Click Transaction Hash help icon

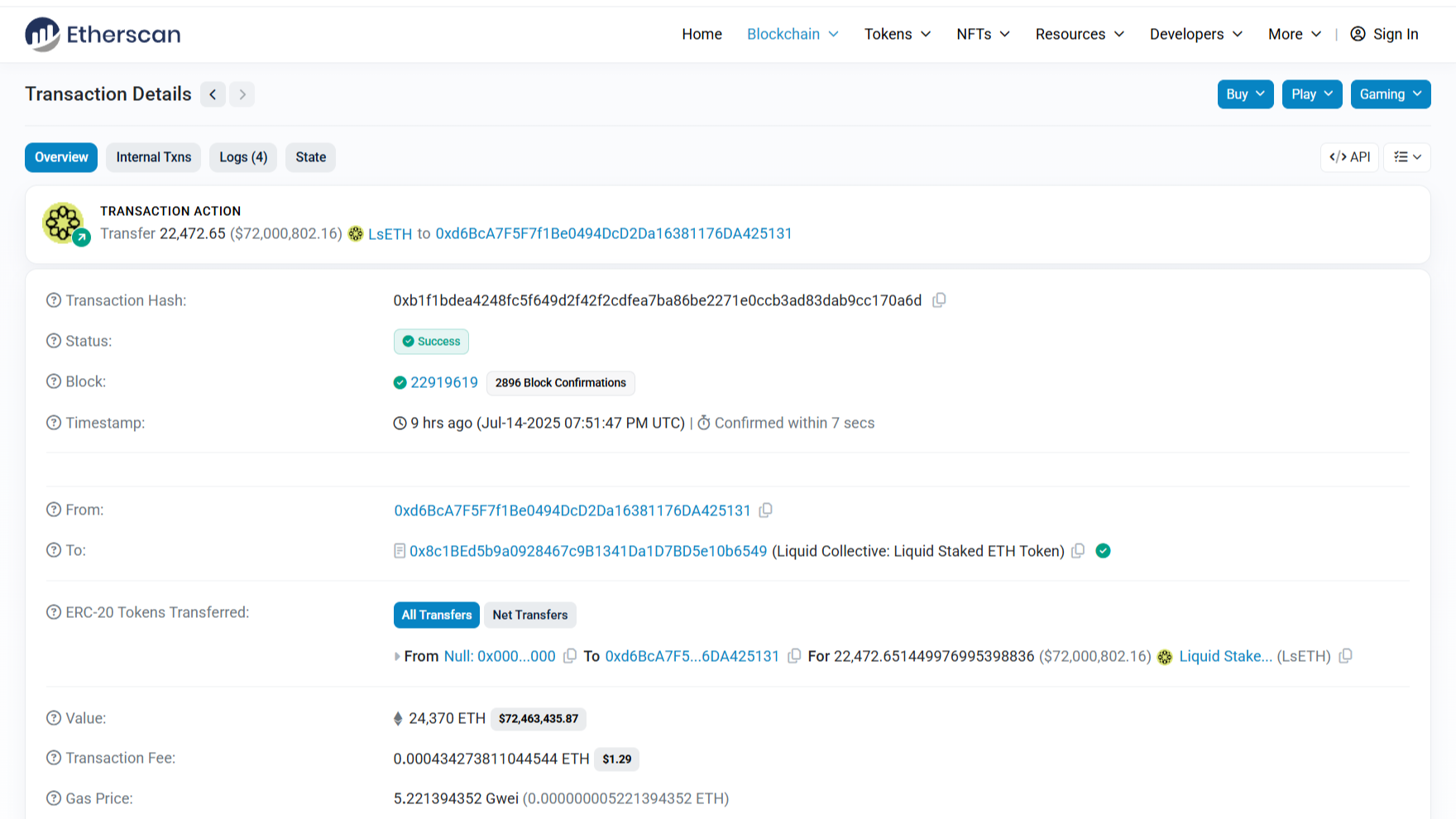tap(54, 300)
